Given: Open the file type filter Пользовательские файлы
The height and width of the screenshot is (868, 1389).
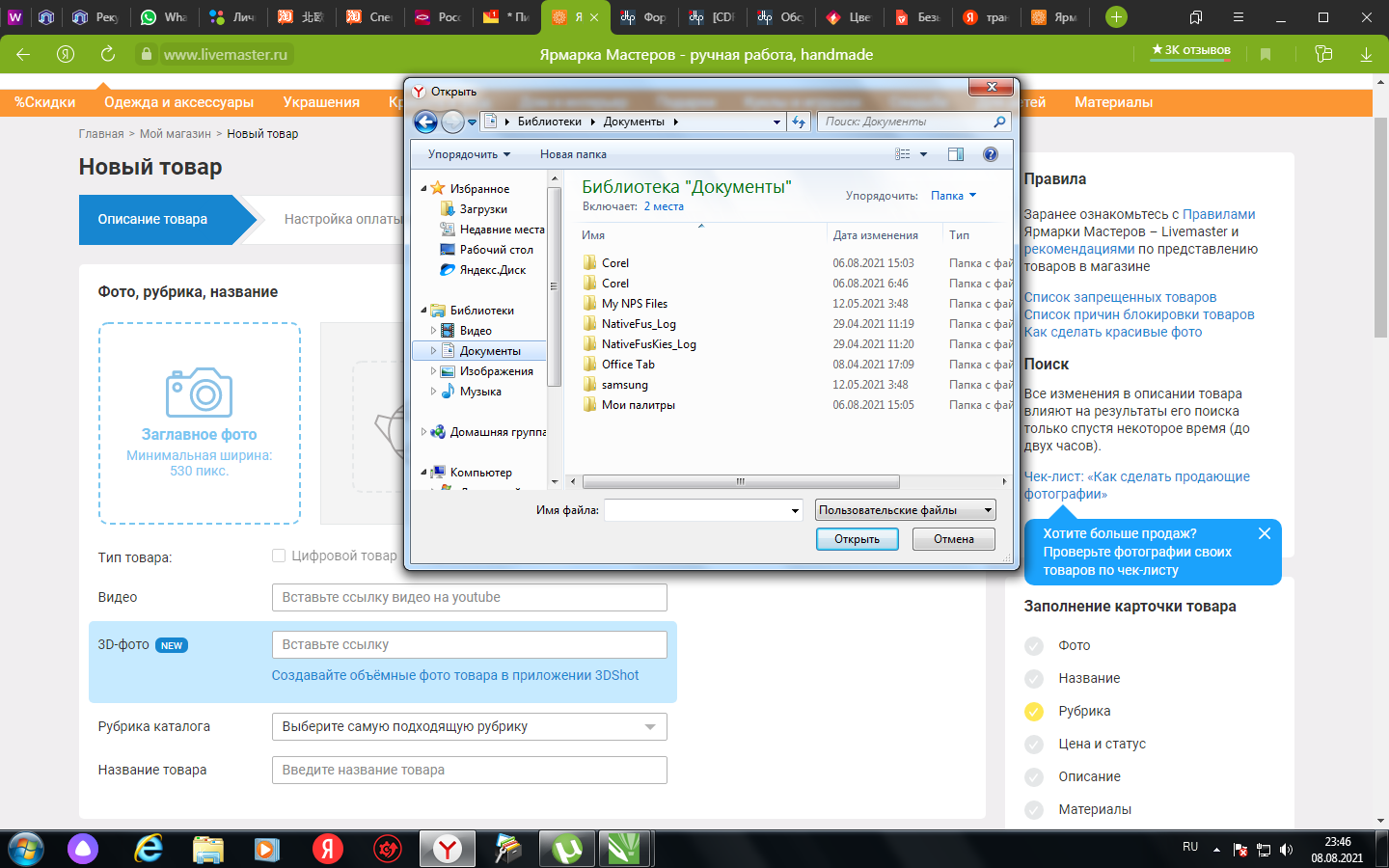Looking at the screenshot, I should coord(905,510).
